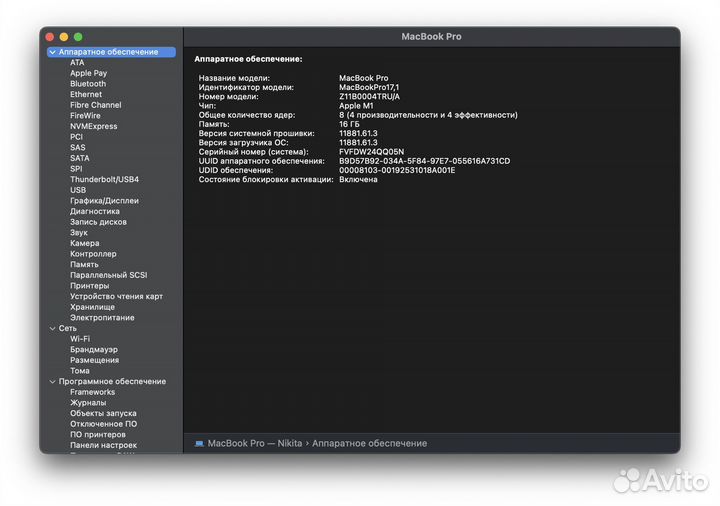Select the highlighted Аппаратное обеспечение row
This screenshot has width=720, height=506.
click(111, 52)
